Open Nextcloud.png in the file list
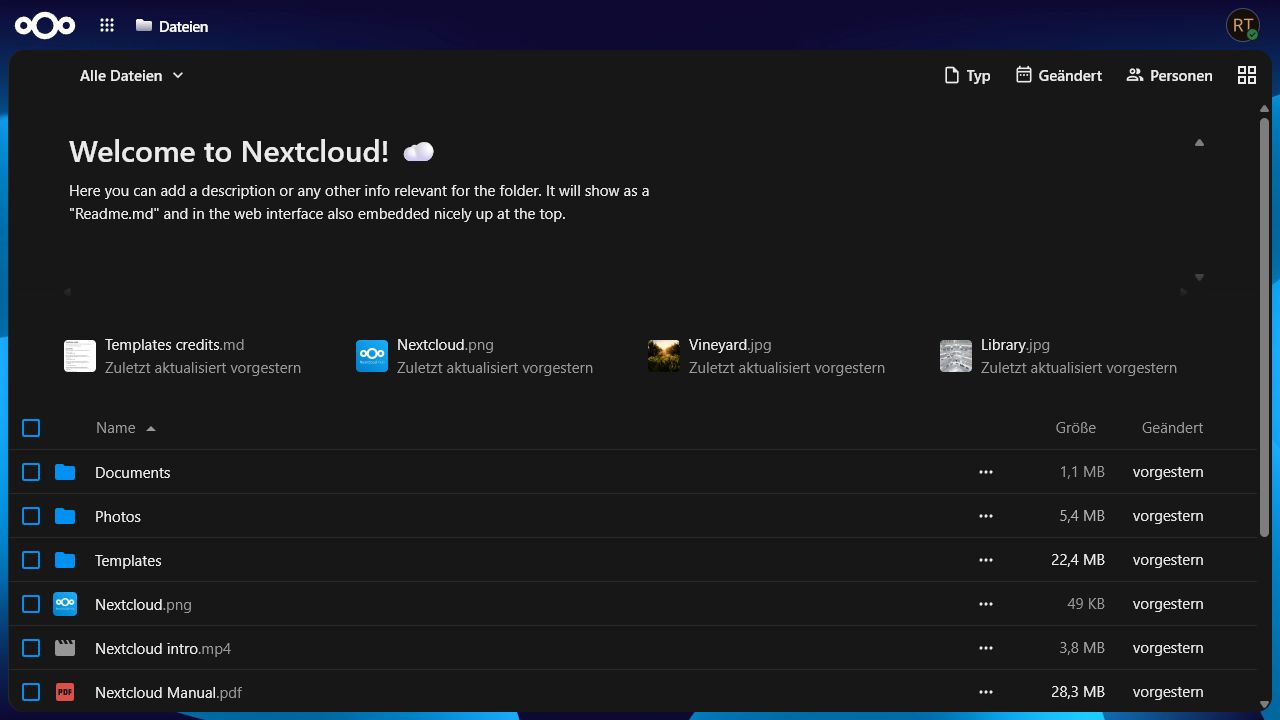1280x720 pixels. coord(143,605)
